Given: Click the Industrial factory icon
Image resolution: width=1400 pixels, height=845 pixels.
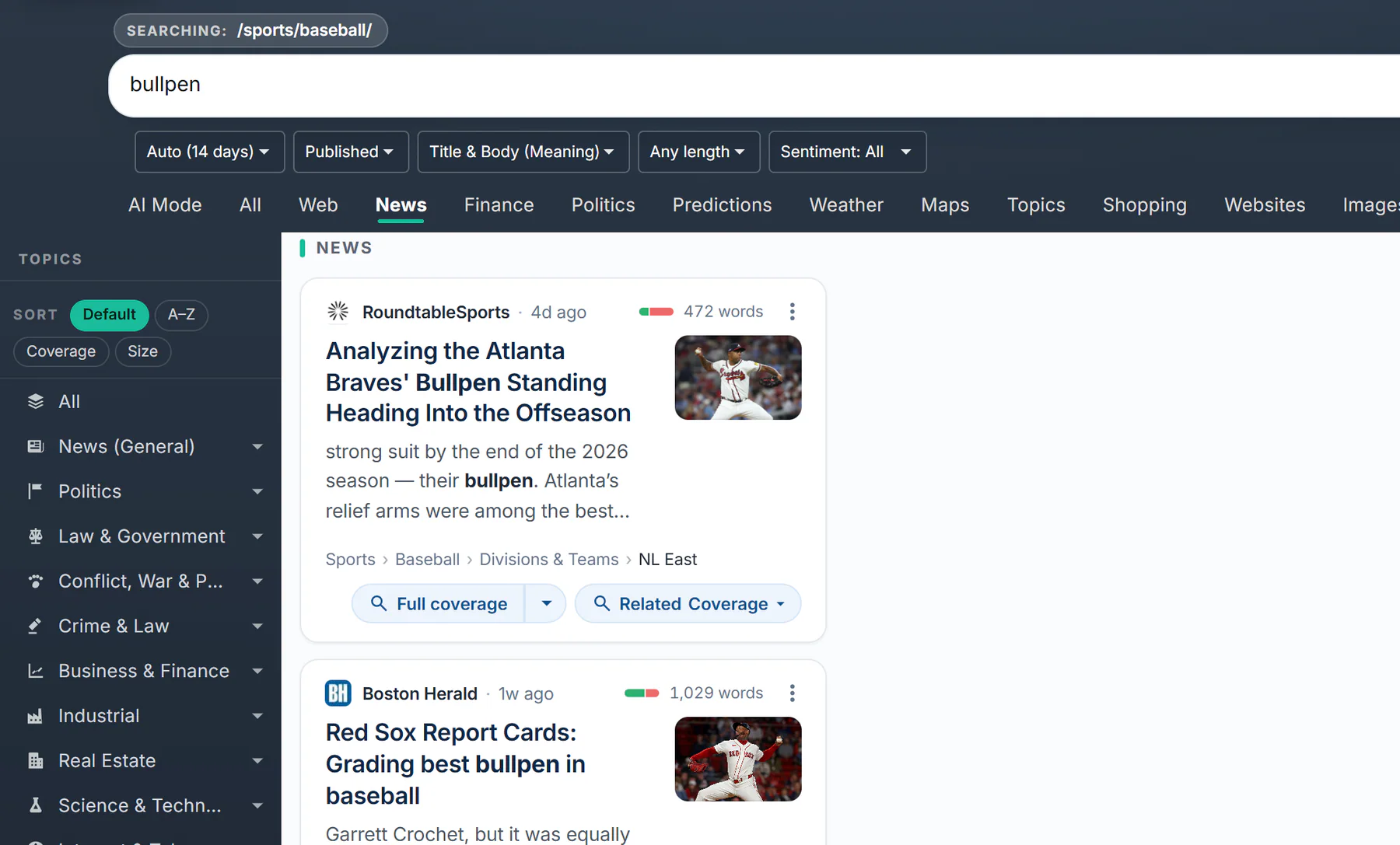Looking at the screenshot, I should tap(36, 716).
